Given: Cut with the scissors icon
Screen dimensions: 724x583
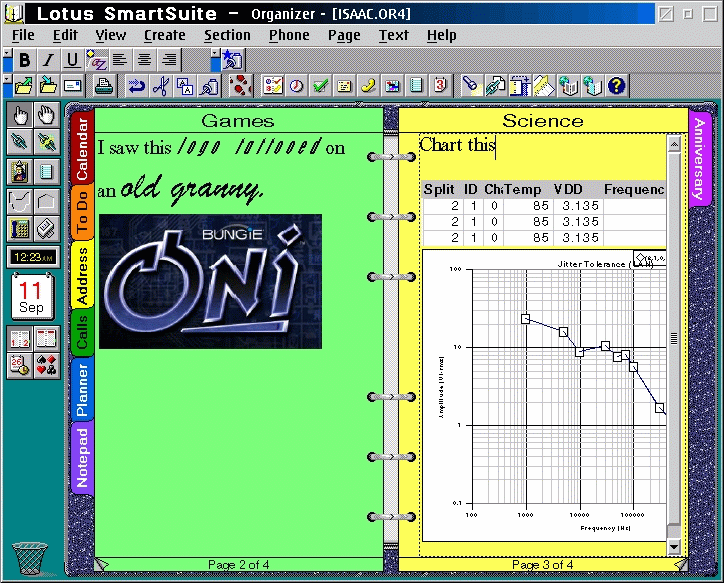Looking at the screenshot, I should (161, 86).
